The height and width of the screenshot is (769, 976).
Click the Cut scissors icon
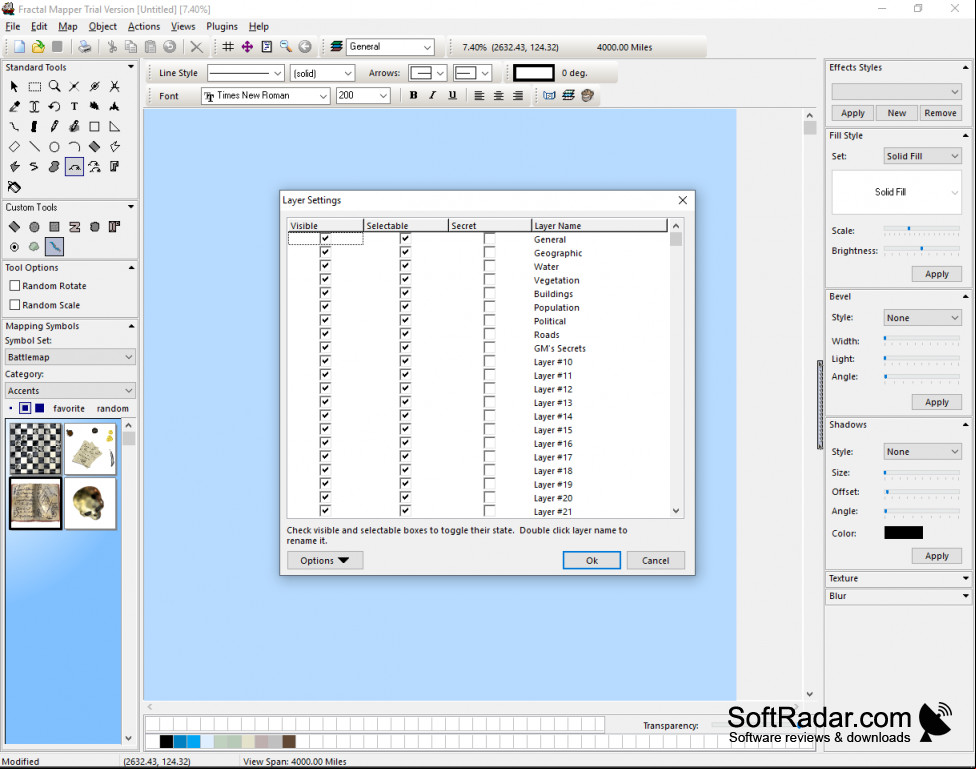coord(112,47)
